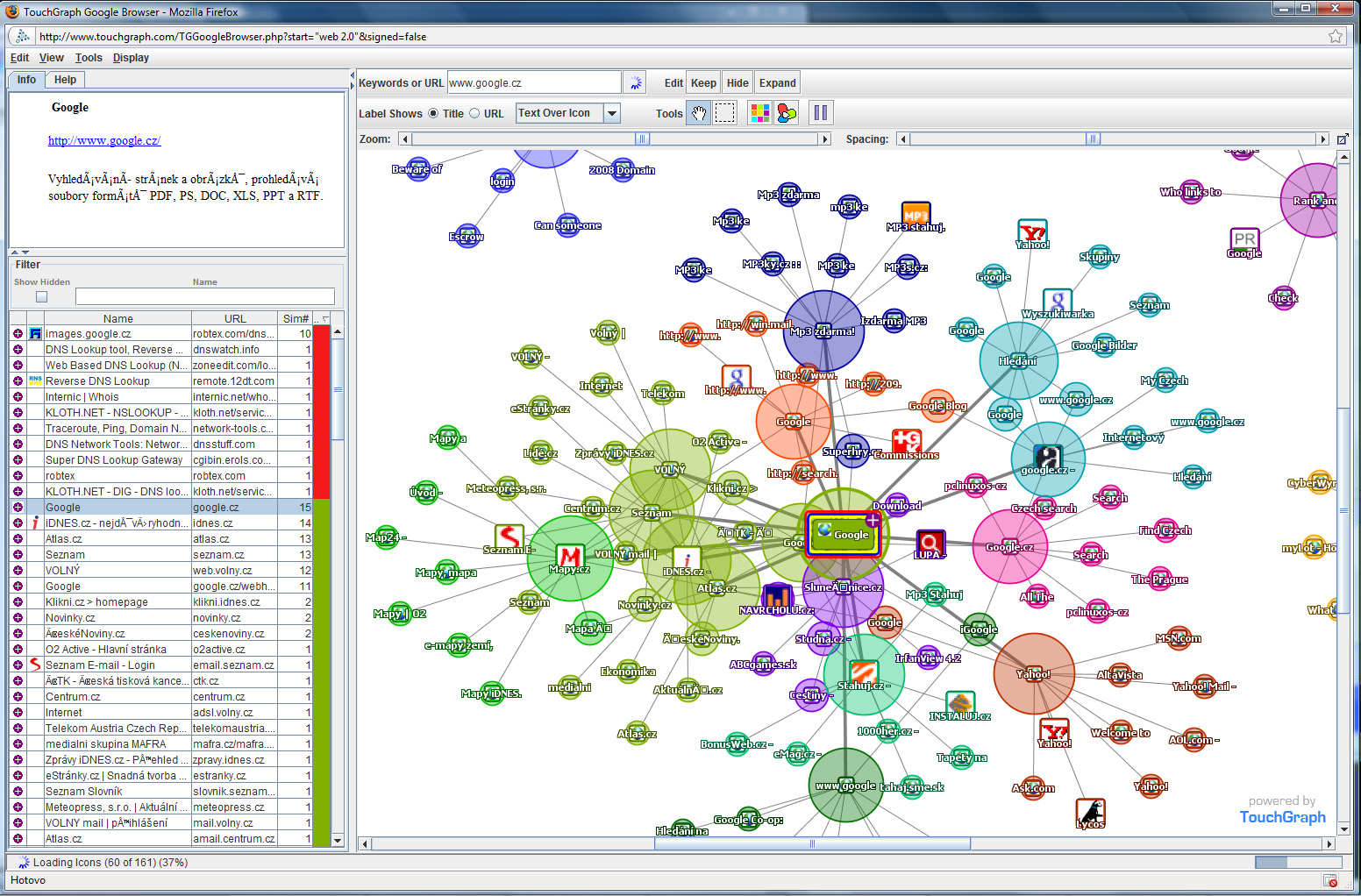This screenshot has width=1361, height=896.
Task: Pause the graph layout animation
Action: (x=821, y=113)
